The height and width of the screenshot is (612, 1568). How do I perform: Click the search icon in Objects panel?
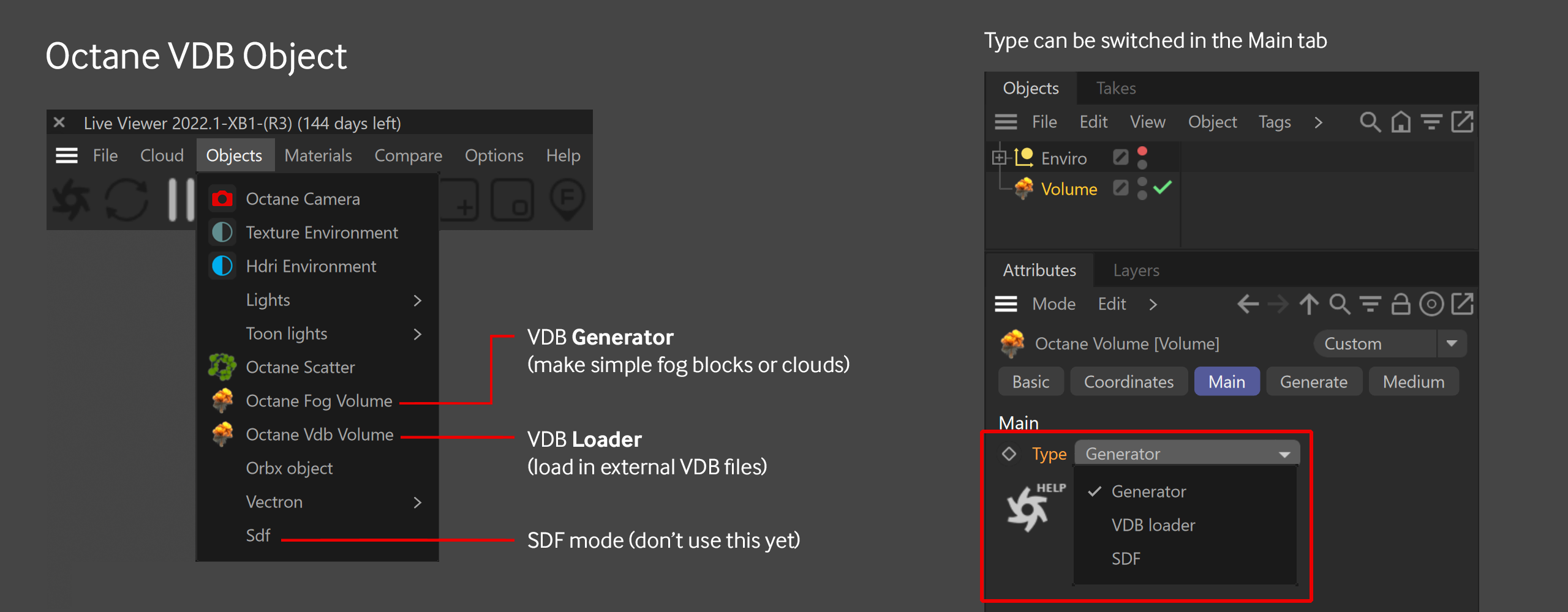tap(1370, 122)
